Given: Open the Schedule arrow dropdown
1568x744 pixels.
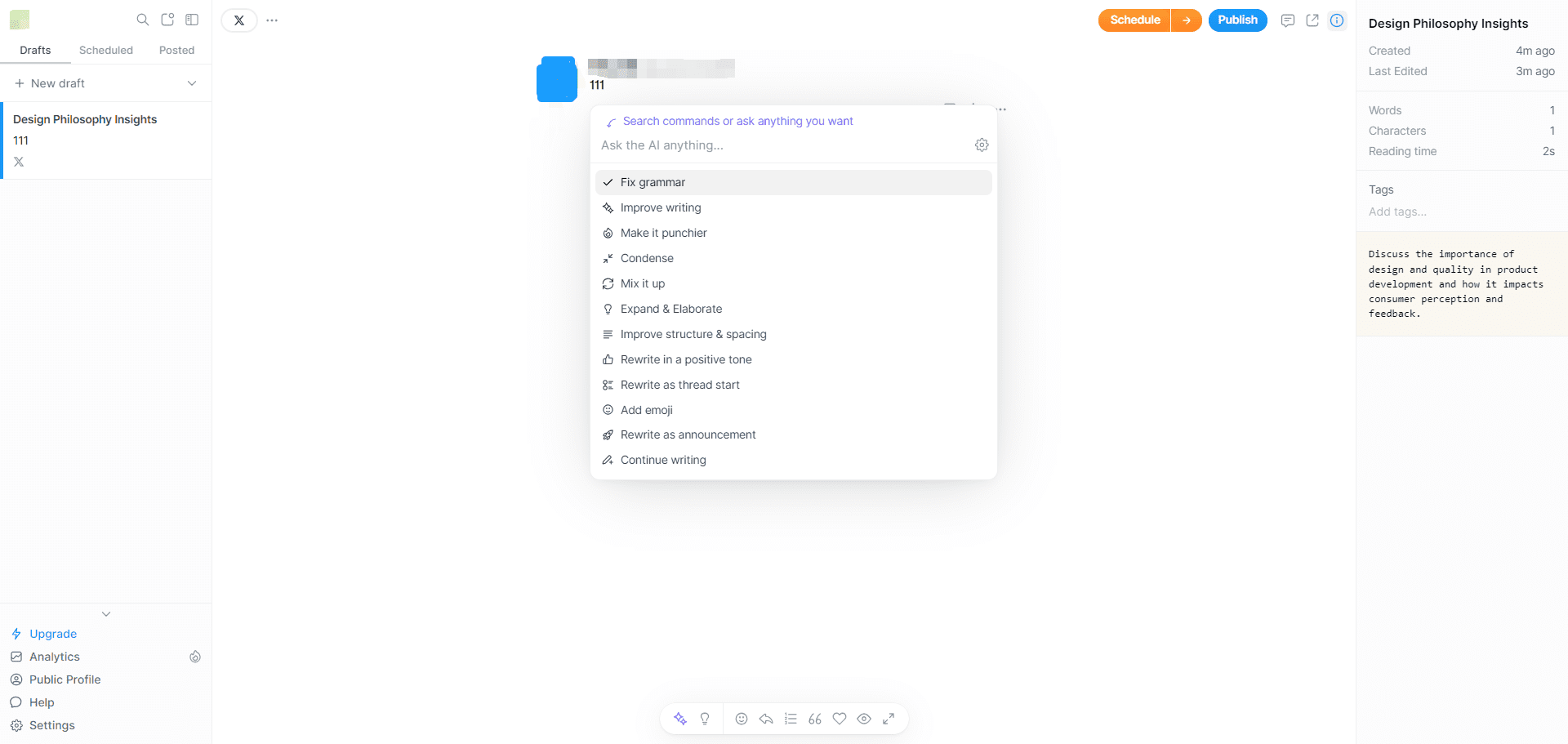Looking at the screenshot, I should (1186, 20).
